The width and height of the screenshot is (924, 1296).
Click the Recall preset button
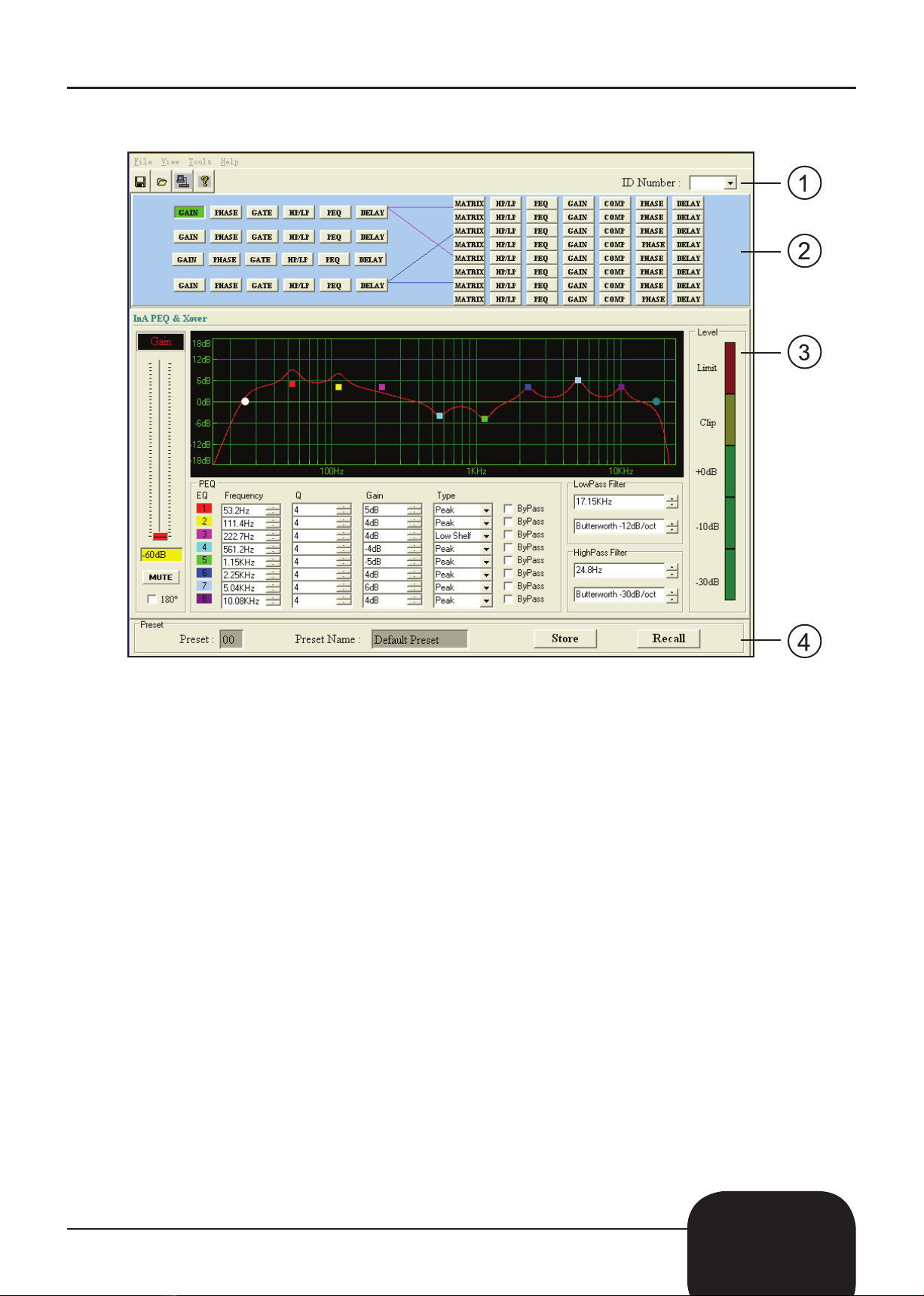pos(669,639)
